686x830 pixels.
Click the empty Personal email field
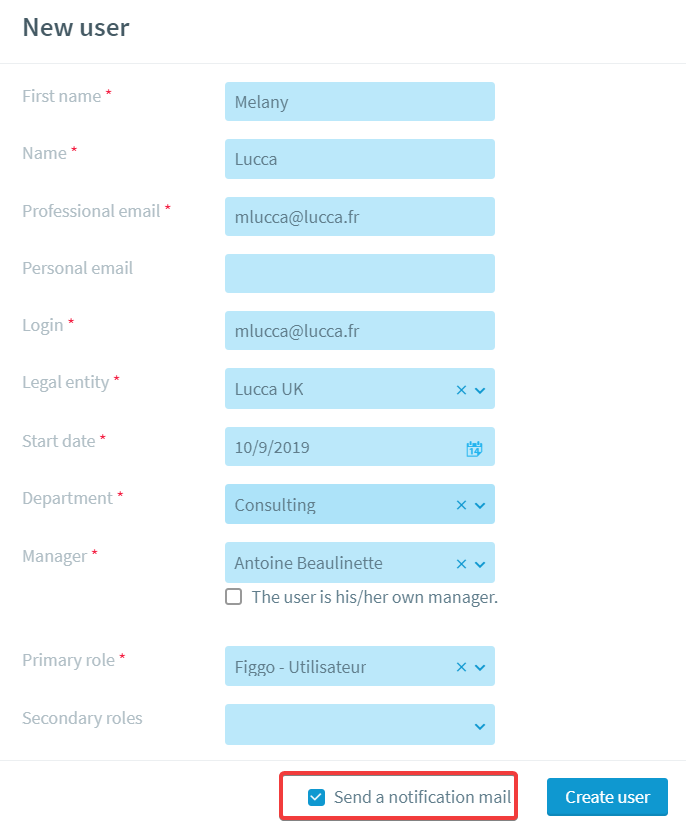360,274
